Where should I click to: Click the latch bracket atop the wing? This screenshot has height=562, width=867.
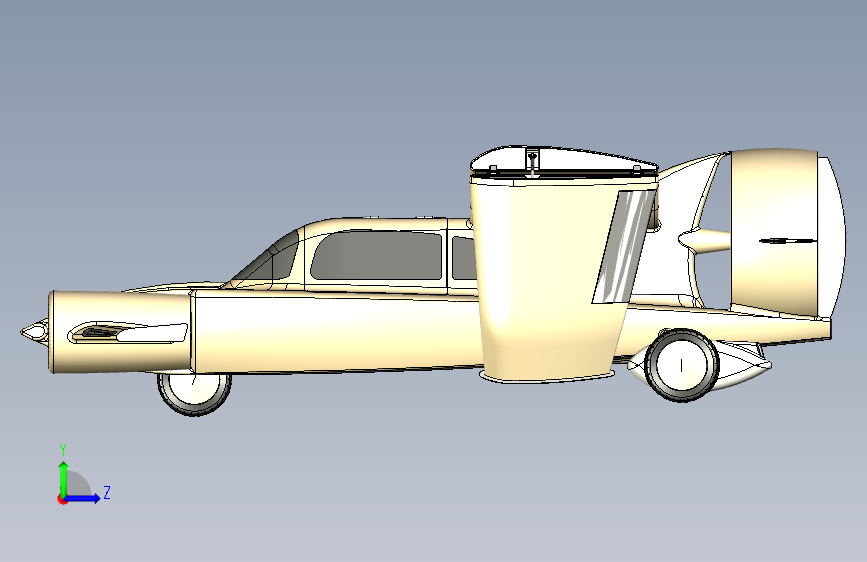click(x=532, y=162)
